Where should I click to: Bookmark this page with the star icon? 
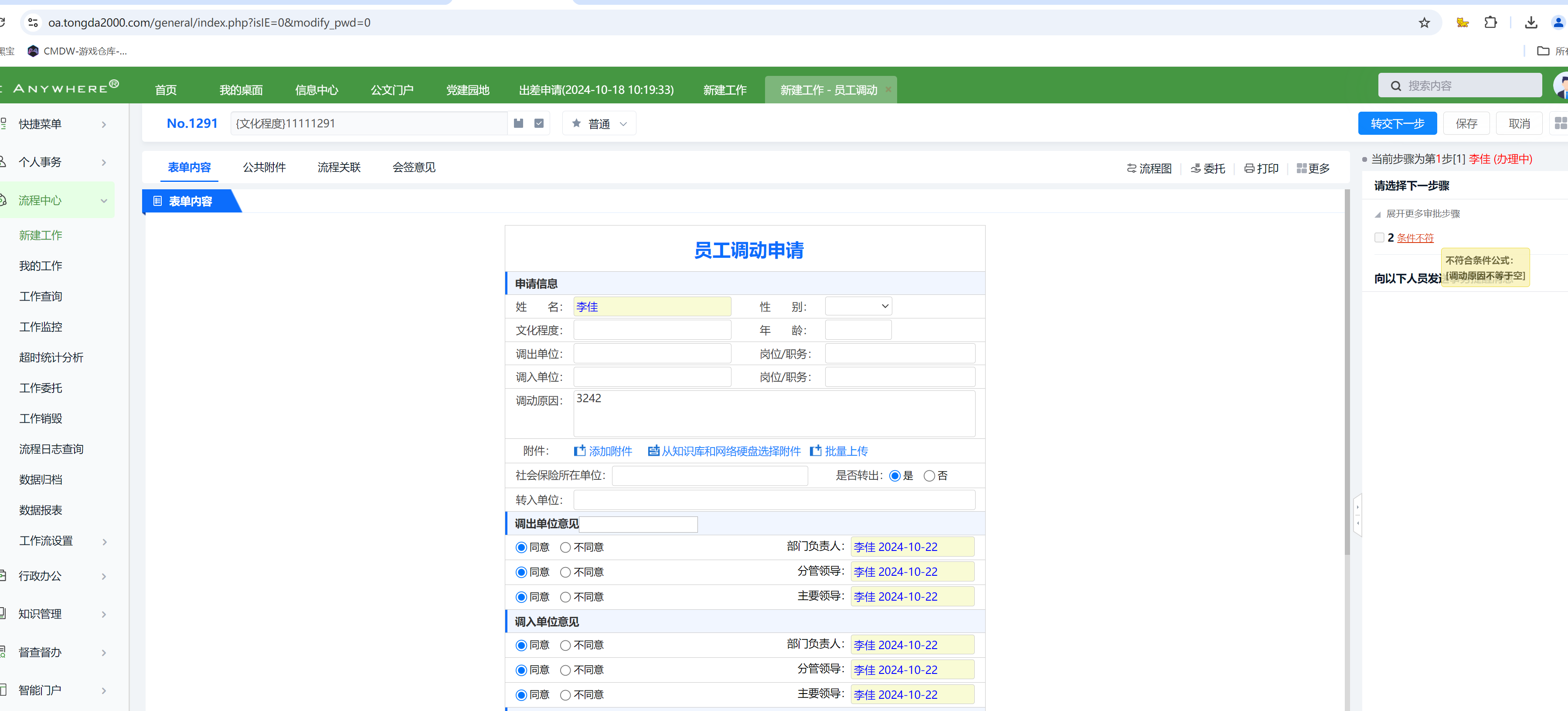click(x=1424, y=23)
